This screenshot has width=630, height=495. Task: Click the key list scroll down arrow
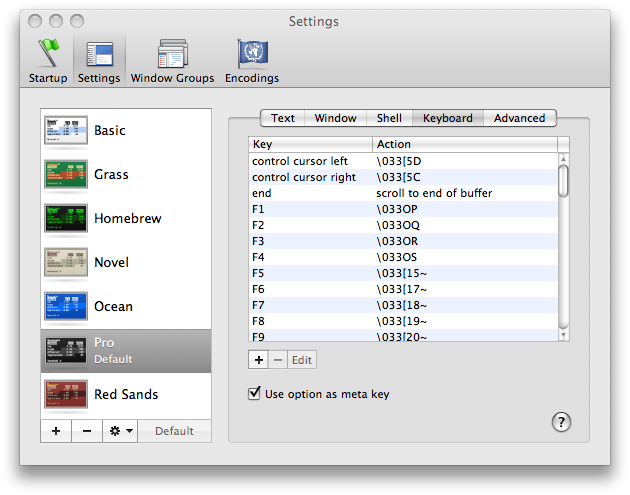pyautogui.click(x=563, y=335)
